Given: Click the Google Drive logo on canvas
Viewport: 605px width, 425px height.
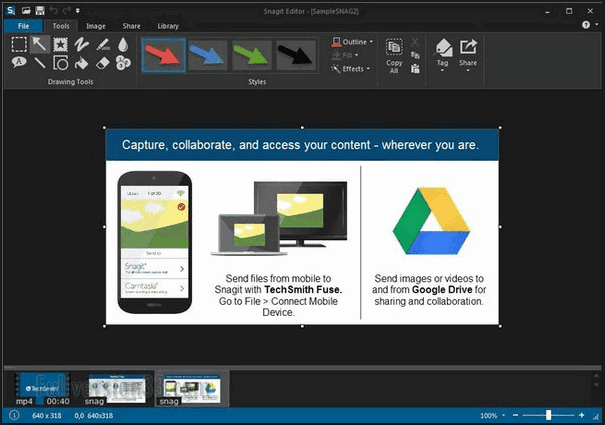Looking at the screenshot, I should coord(431,221).
